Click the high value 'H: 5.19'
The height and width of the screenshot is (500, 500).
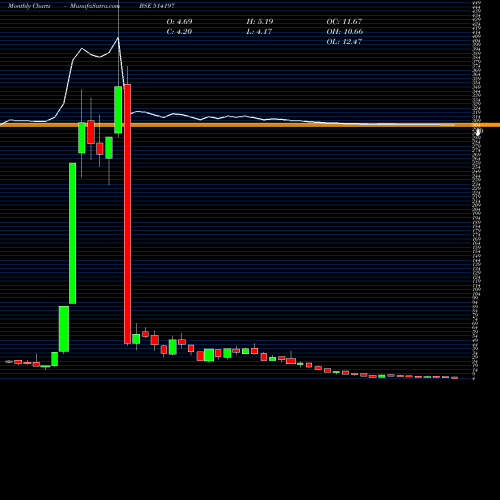pos(260,21)
